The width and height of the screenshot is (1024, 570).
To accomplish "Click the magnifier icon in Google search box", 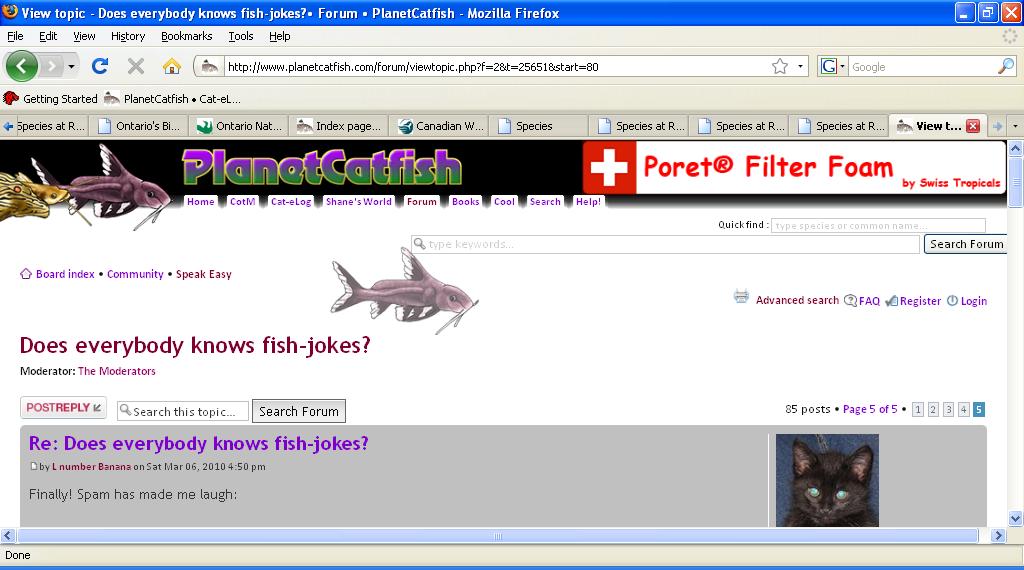I will [x=1006, y=66].
